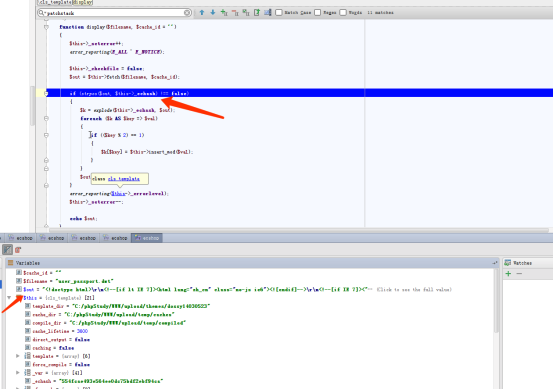554x390 pixels.
Task: Enable the Match Case checkbox
Action: click(x=279, y=13)
